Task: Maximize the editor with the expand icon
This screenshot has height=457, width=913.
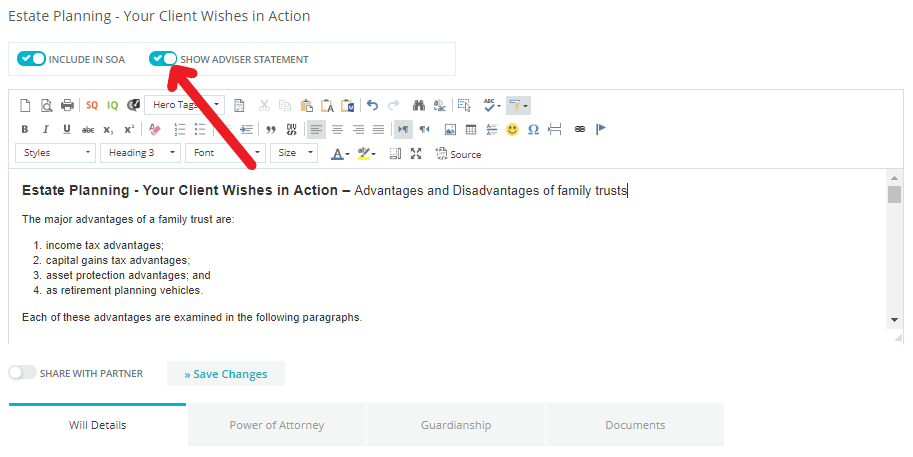Action: tap(416, 154)
